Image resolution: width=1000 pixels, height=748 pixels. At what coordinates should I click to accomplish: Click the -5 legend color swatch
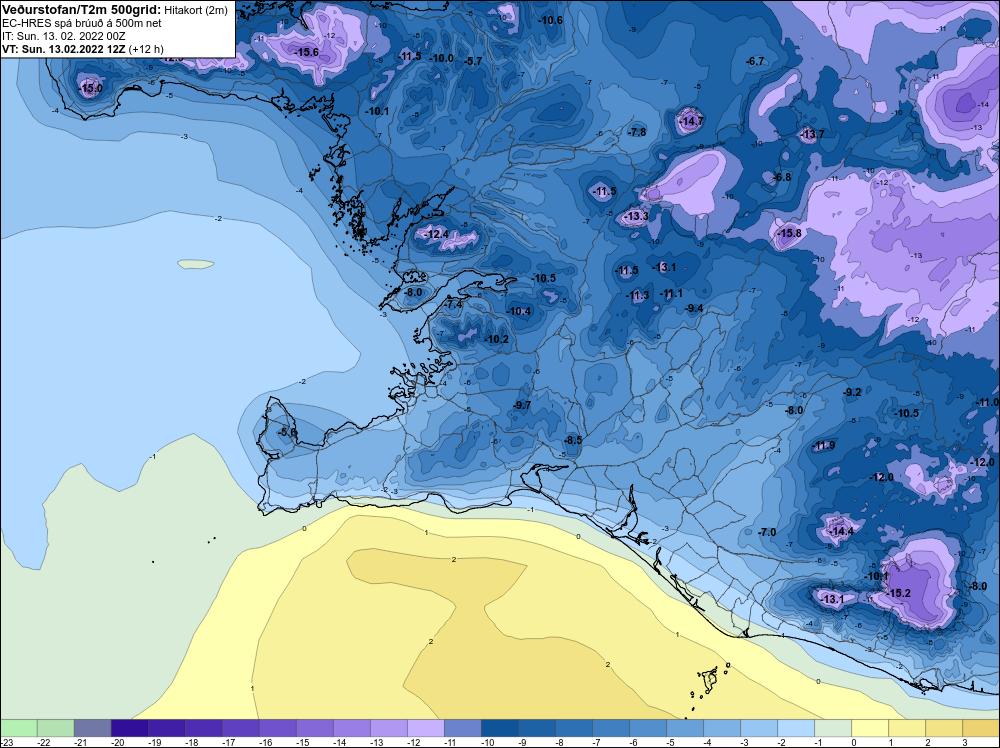click(685, 728)
